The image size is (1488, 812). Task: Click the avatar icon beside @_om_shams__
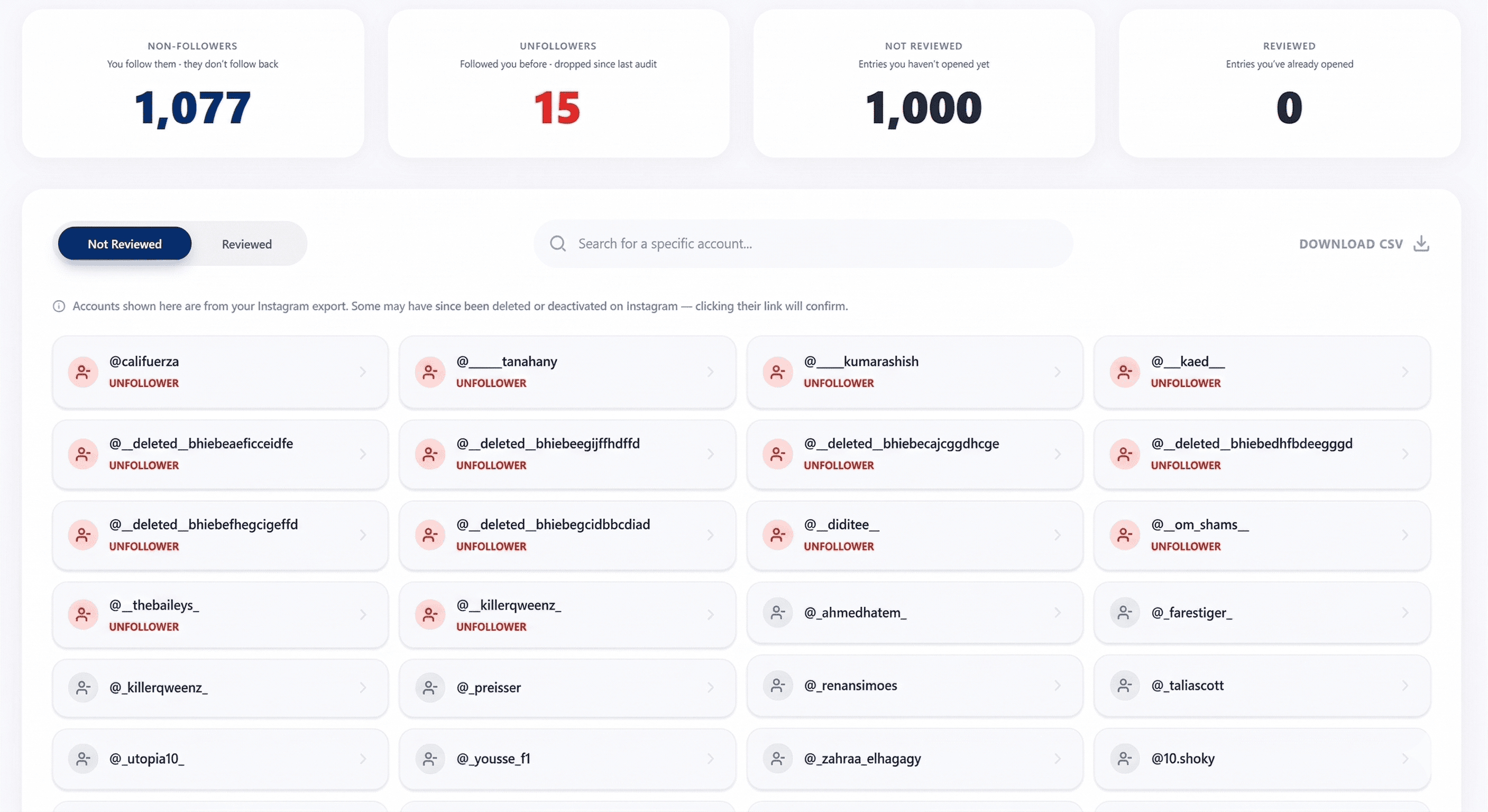[1125, 535]
